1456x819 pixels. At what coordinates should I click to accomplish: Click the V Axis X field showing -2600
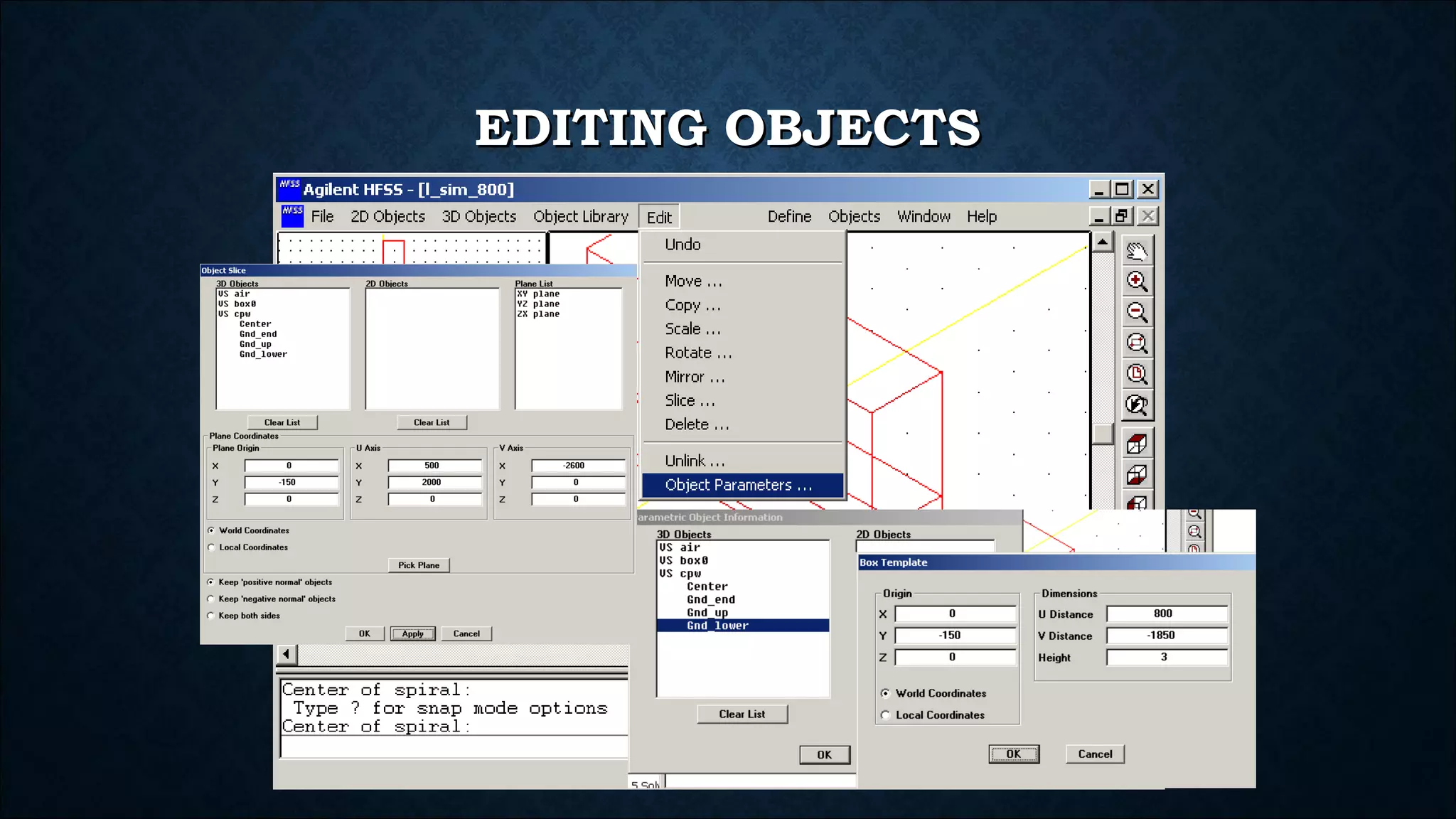[578, 466]
